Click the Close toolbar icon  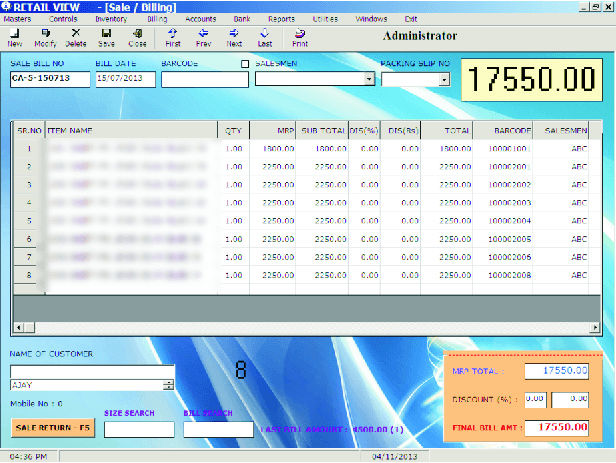[x=137, y=38]
